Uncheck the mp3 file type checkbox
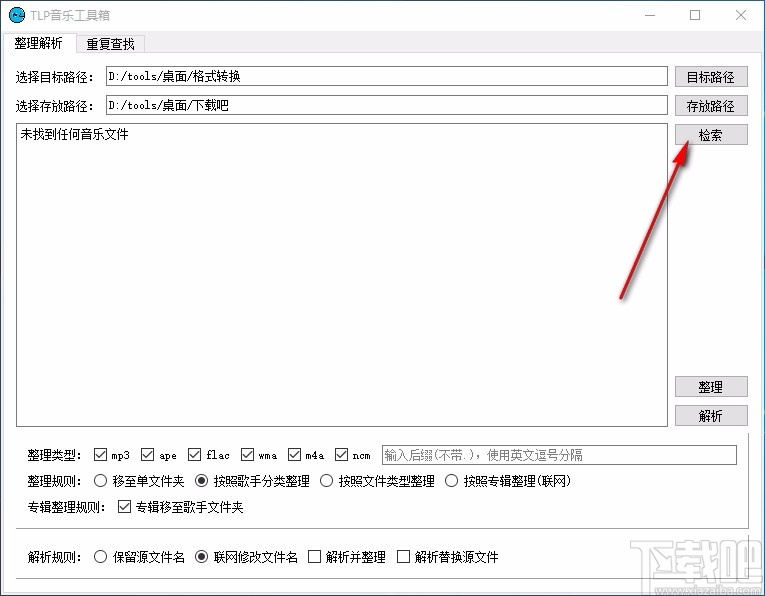765x596 pixels. coord(101,455)
